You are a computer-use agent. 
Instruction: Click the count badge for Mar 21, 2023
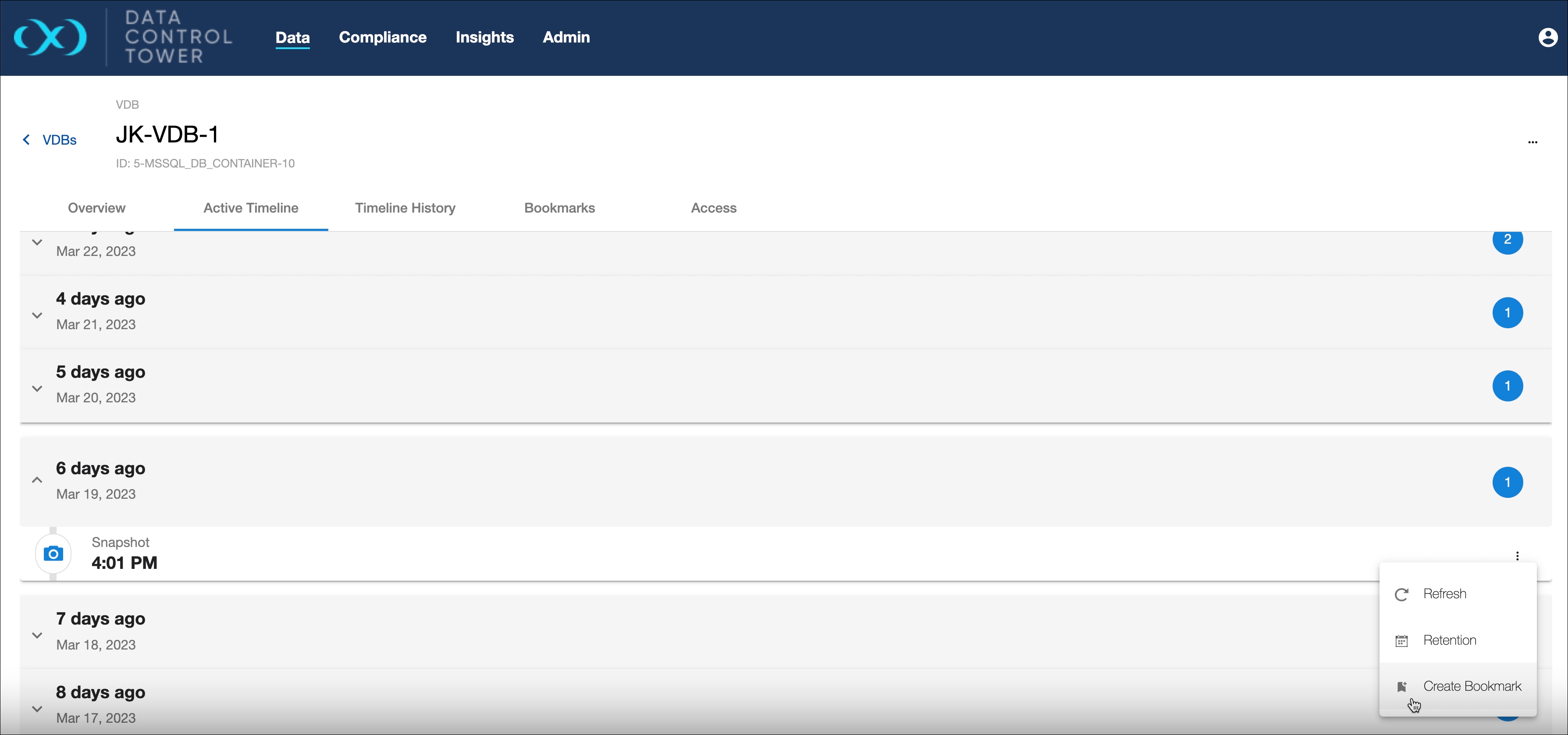tap(1507, 313)
